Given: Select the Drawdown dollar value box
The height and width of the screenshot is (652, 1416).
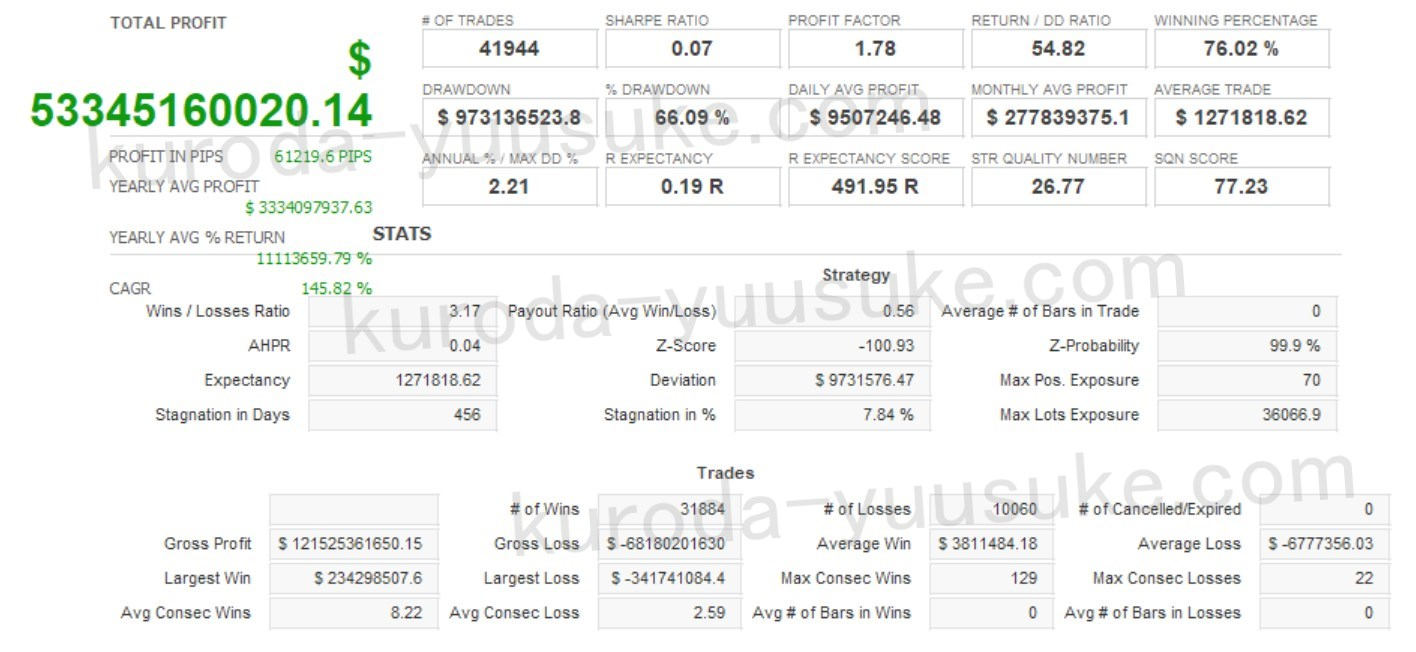Looking at the screenshot, I should tap(509, 117).
